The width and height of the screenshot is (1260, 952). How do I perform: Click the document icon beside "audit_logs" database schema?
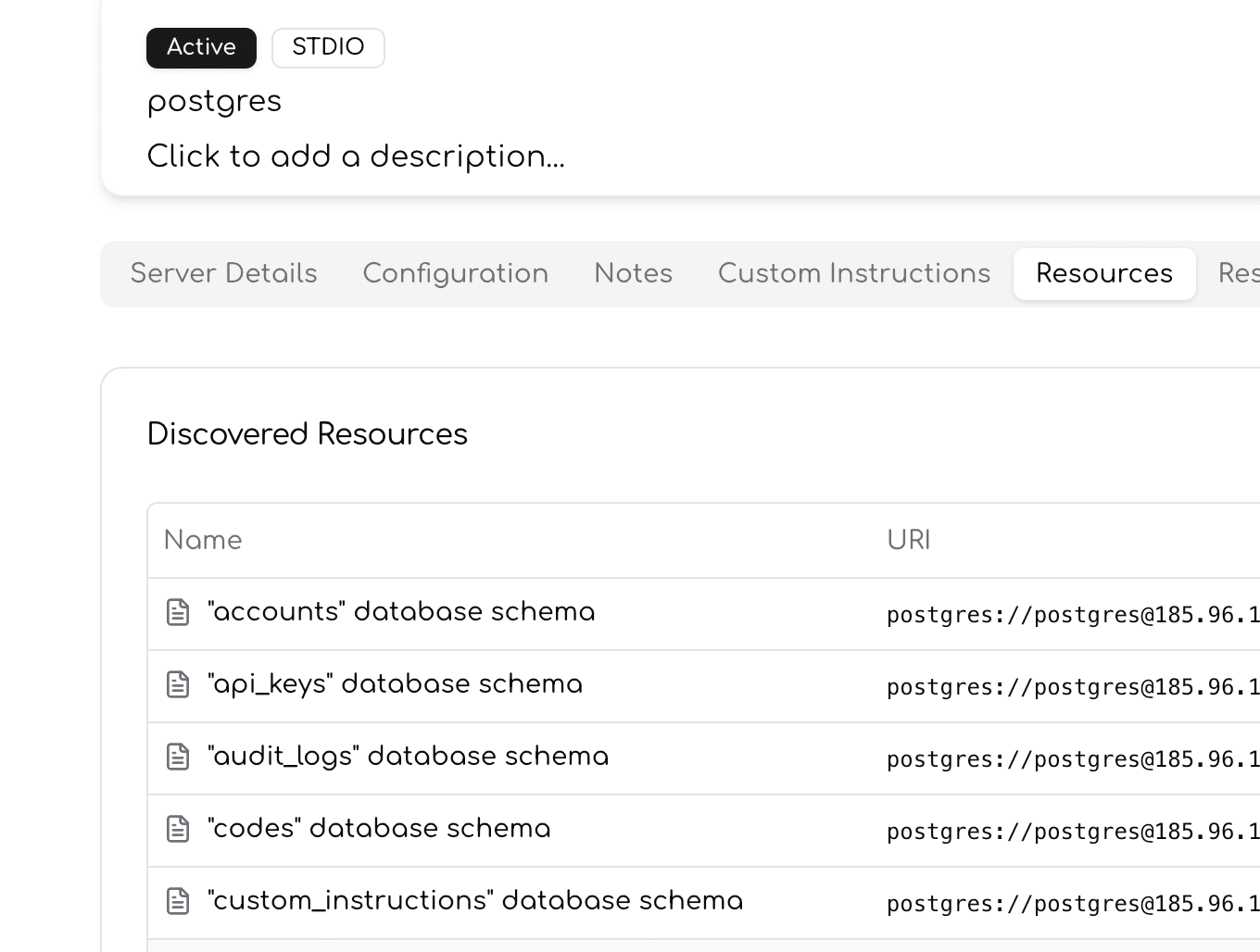(x=177, y=757)
